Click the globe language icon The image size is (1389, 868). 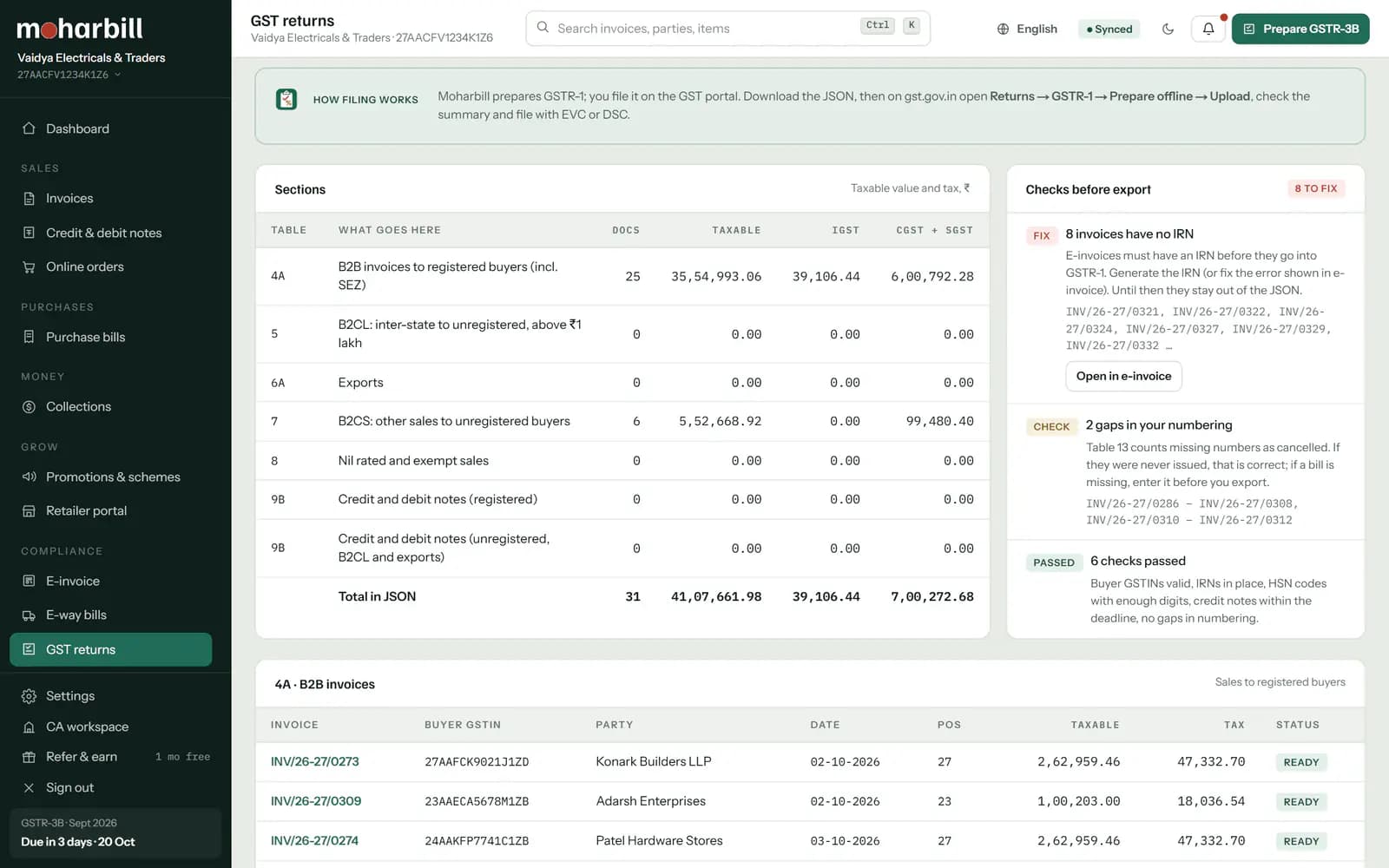pyautogui.click(x=1003, y=29)
